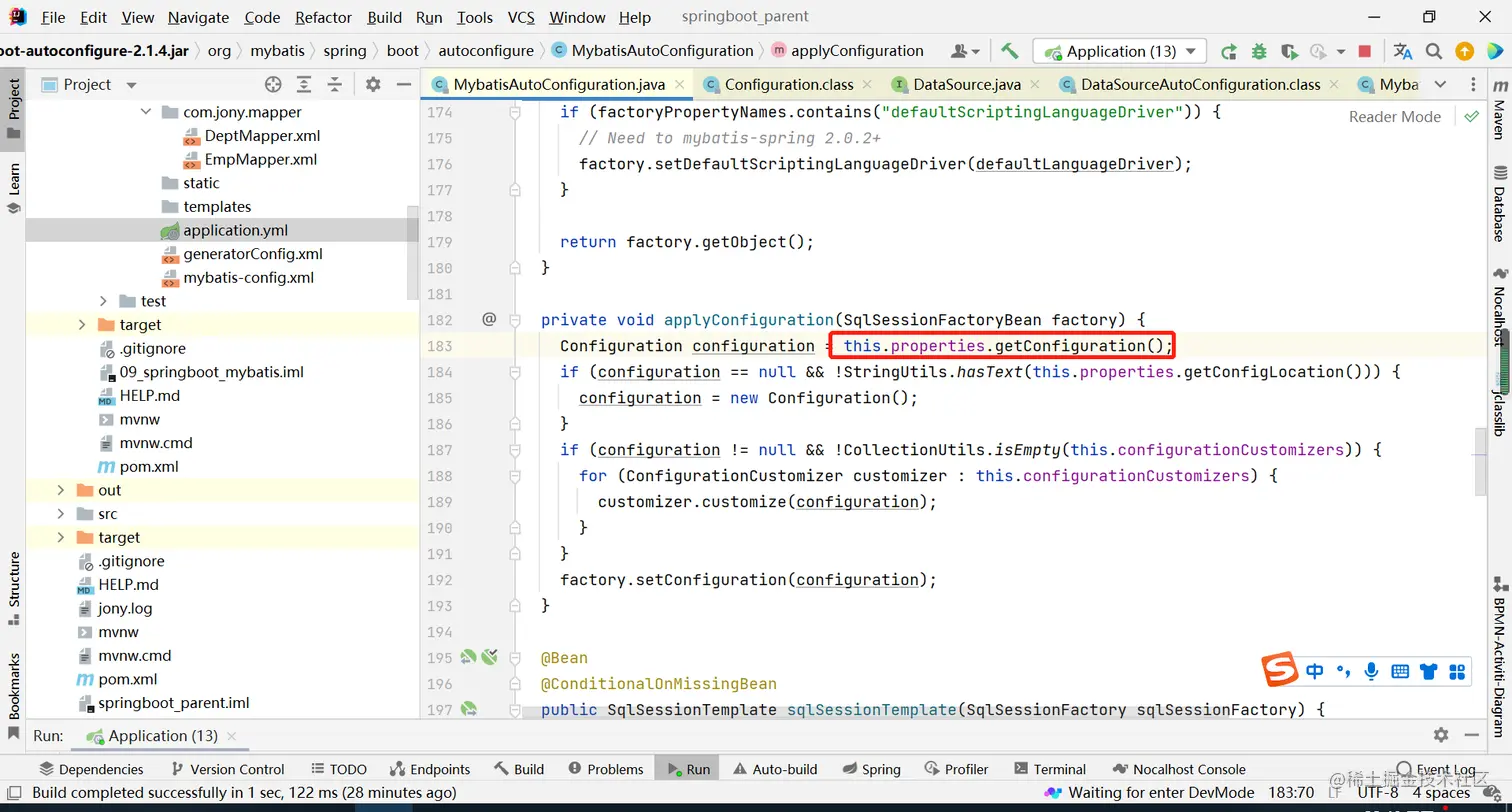This screenshot has width=1512, height=812.
Task: Click the bean gutter icon on line 197
Action: pos(468,709)
